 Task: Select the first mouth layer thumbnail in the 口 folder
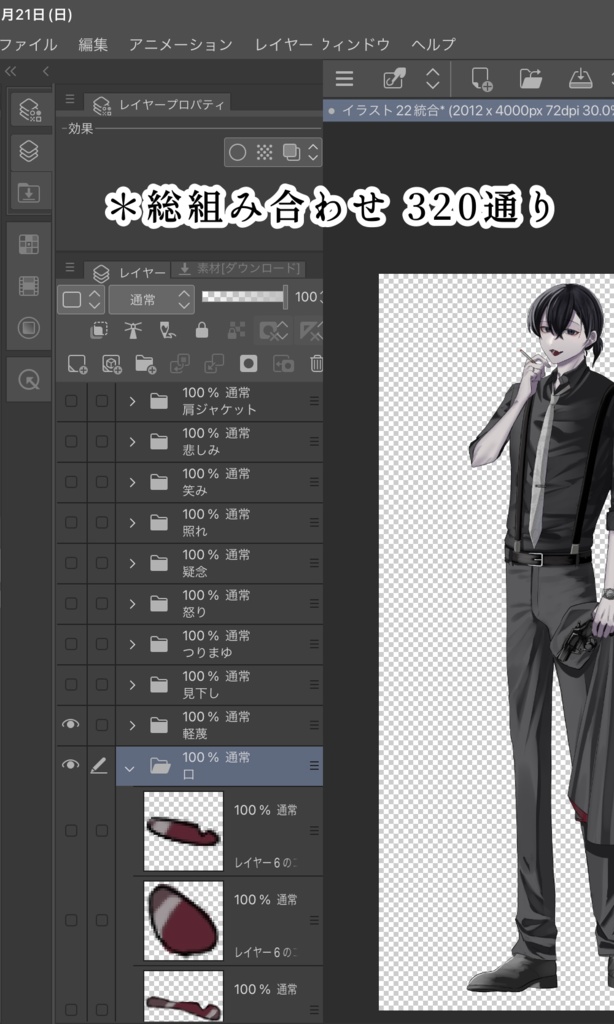[x=183, y=831]
